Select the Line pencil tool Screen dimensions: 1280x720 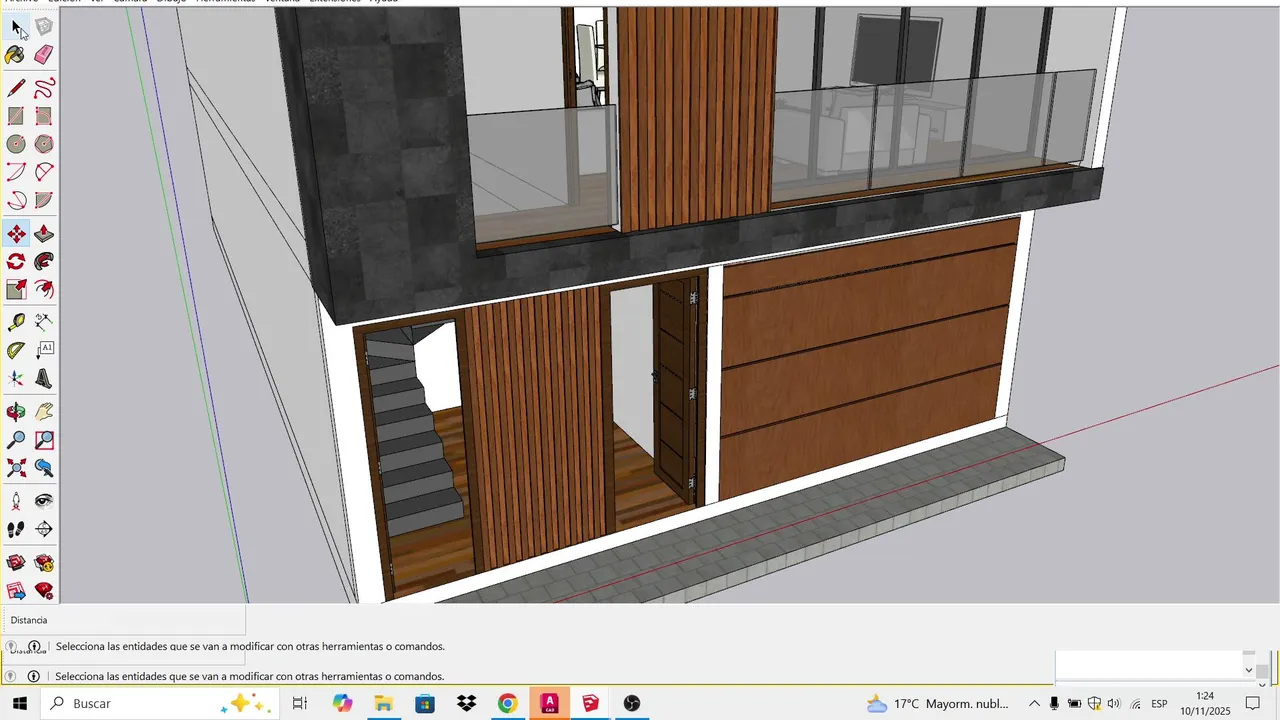(x=17, y=89)
